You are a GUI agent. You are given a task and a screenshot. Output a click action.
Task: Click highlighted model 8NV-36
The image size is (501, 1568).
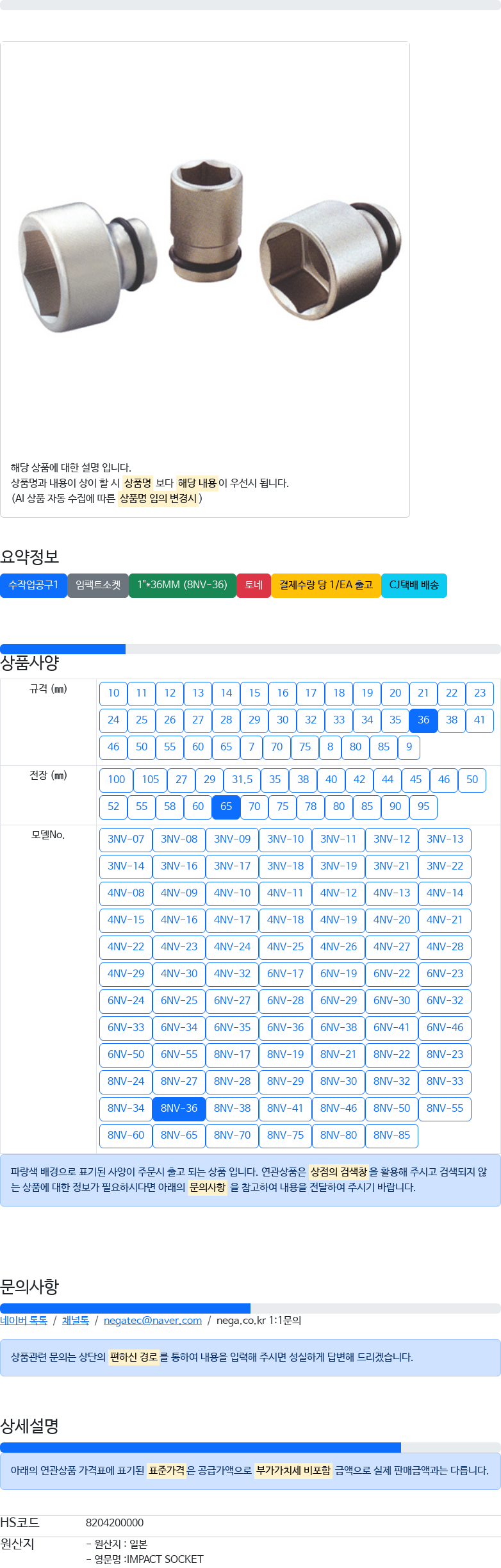(x=179, y=1109)
